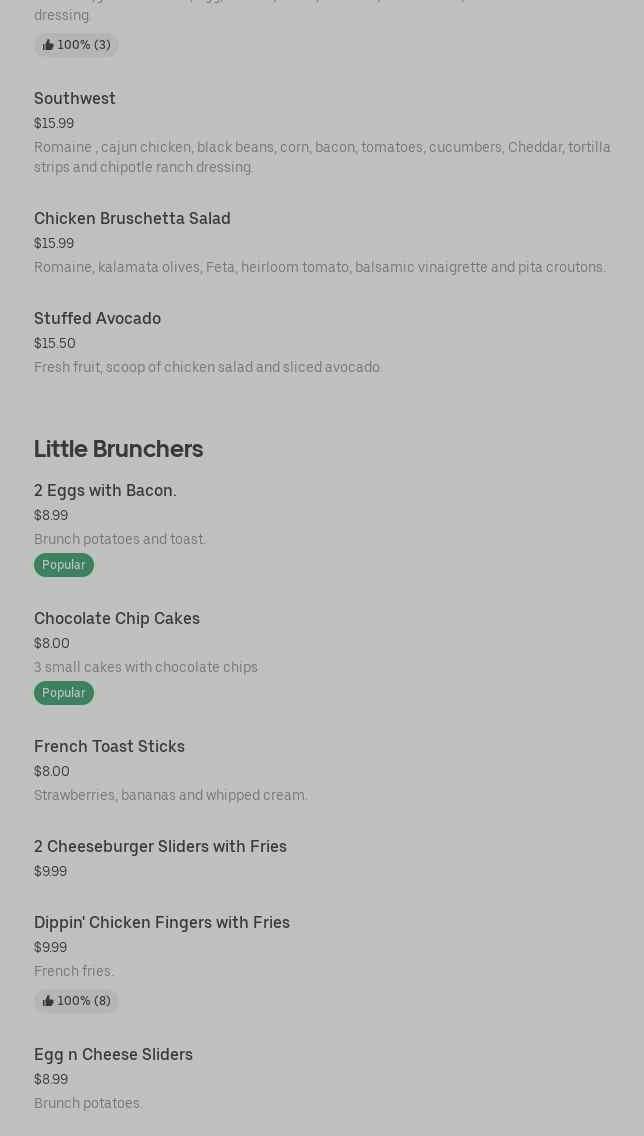The height and width of the screenshot is (1136, 644).
Task: Open the Stuffed Avocado menu item
Action: pyautogui.click(x=97, y=318)
